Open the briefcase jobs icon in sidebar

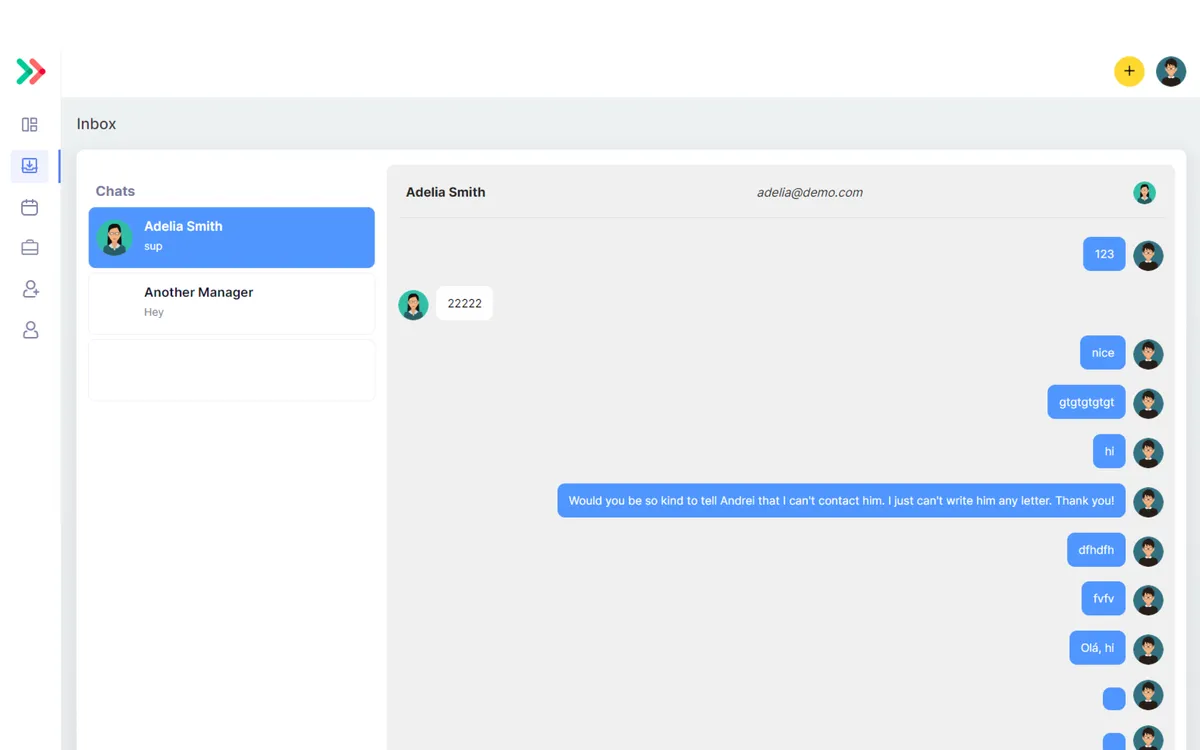pyautogui.click(x=30, y=247)
